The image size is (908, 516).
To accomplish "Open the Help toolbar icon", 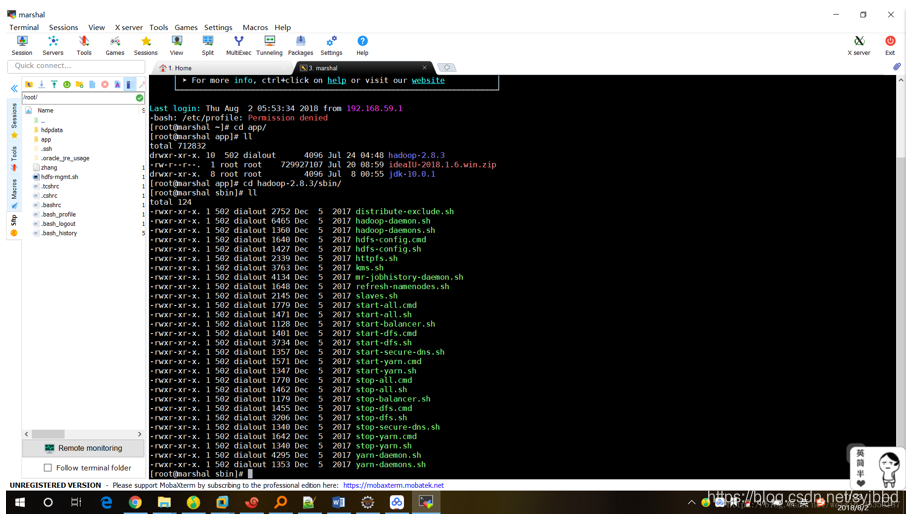I will pos(363,45).
